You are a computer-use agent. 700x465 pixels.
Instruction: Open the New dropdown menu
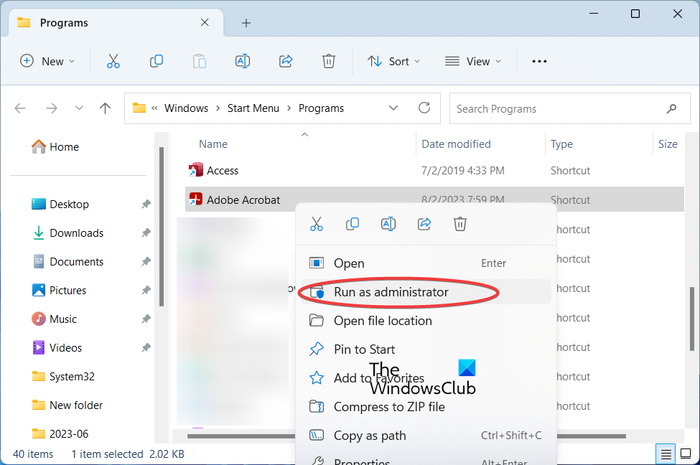point(47,61)
